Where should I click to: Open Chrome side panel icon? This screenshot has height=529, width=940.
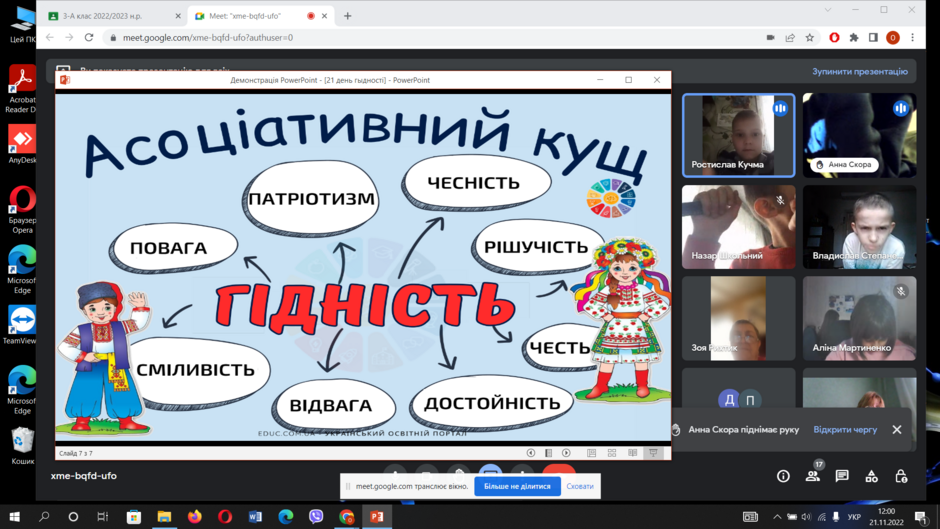pos(873,37)
